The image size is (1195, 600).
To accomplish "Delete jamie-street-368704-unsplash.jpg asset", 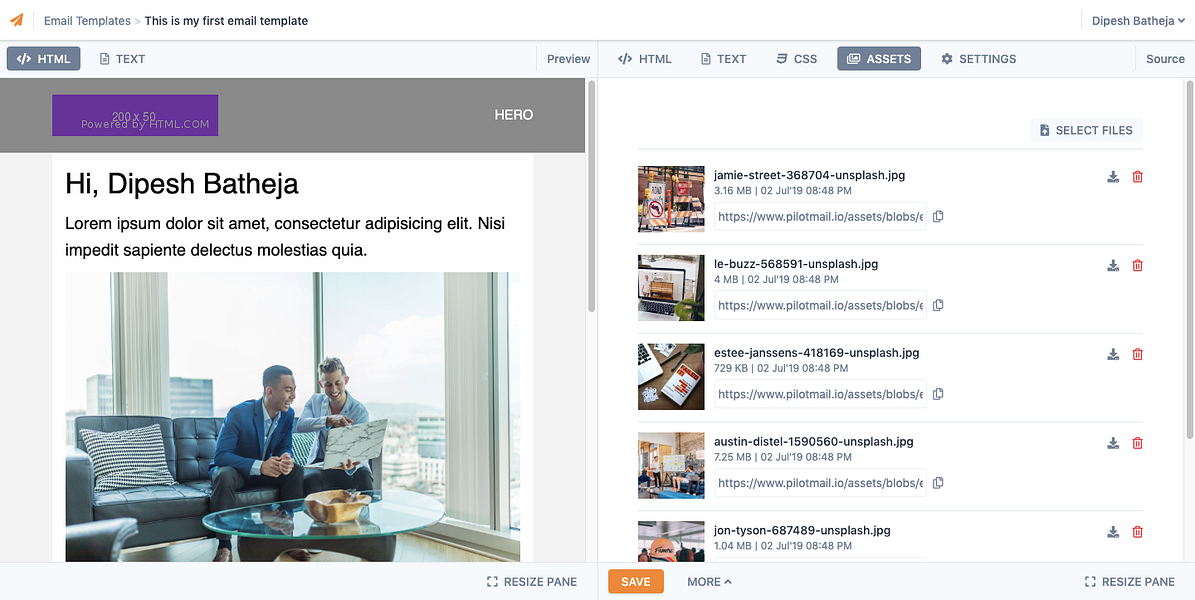I will (1138, 177).
